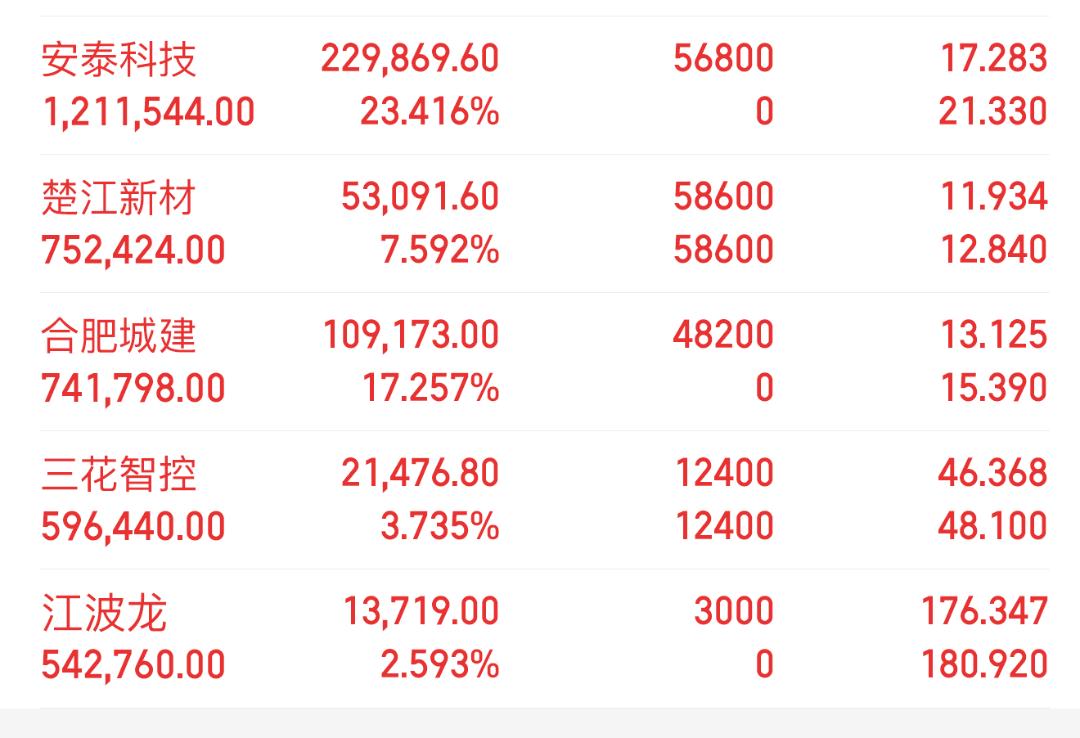1080x738 pixels.
Task: Select the current price 15.390
Action: [x=992, y=387]
